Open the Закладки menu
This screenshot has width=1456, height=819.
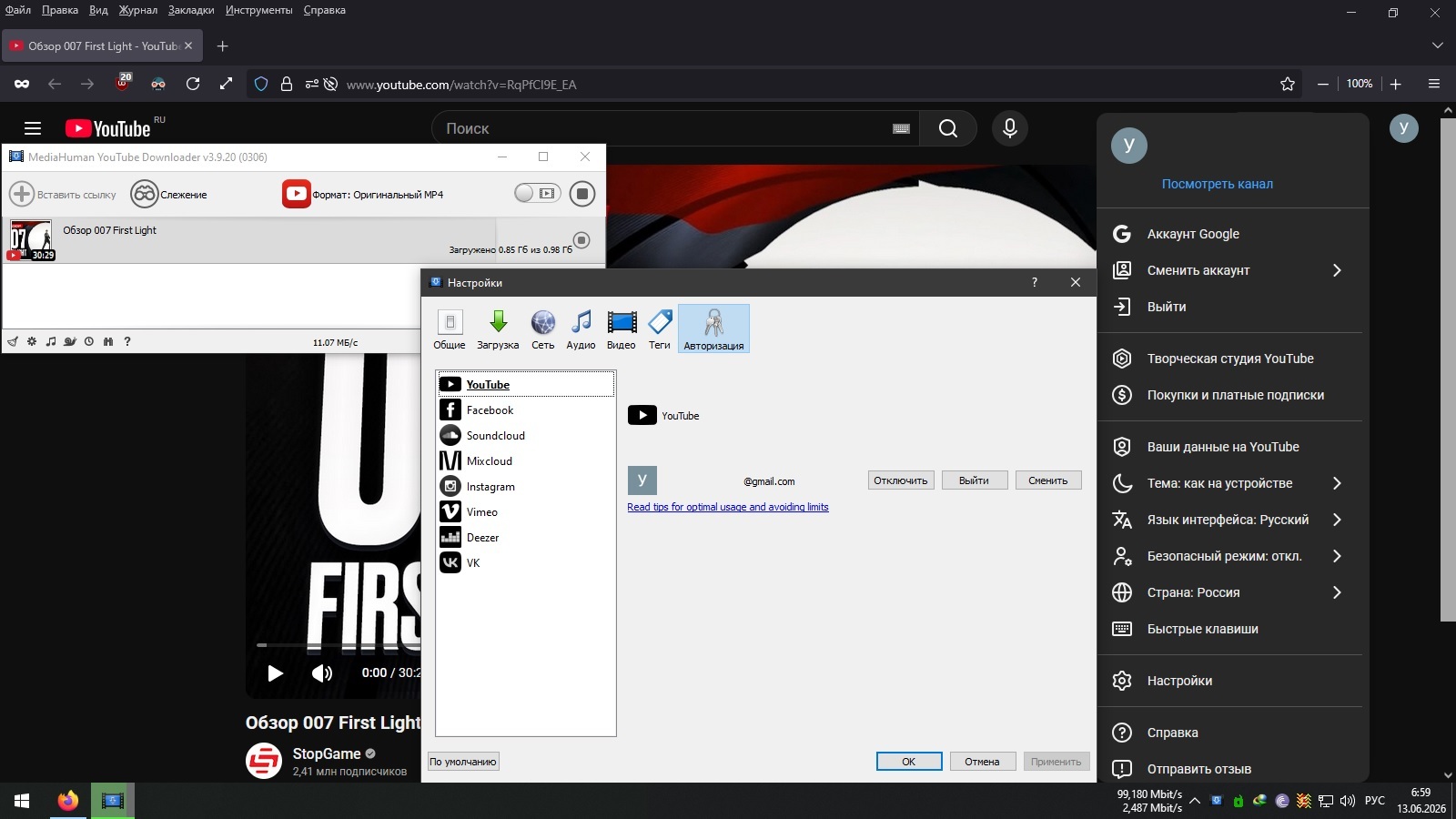191,10
